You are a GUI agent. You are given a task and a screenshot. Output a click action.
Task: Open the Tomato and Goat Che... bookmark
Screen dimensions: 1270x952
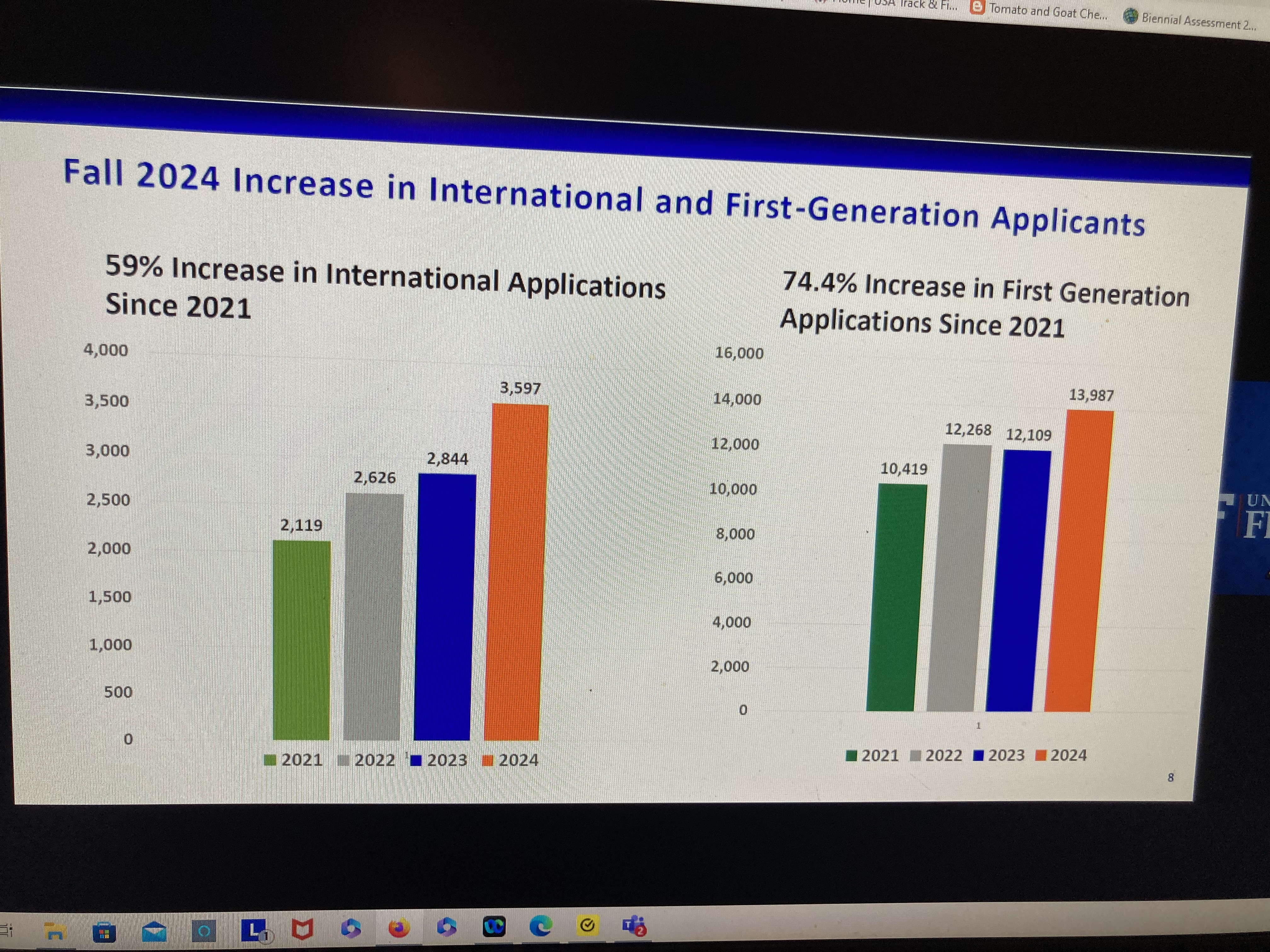pyautogui.click(x=1039, y=10)
